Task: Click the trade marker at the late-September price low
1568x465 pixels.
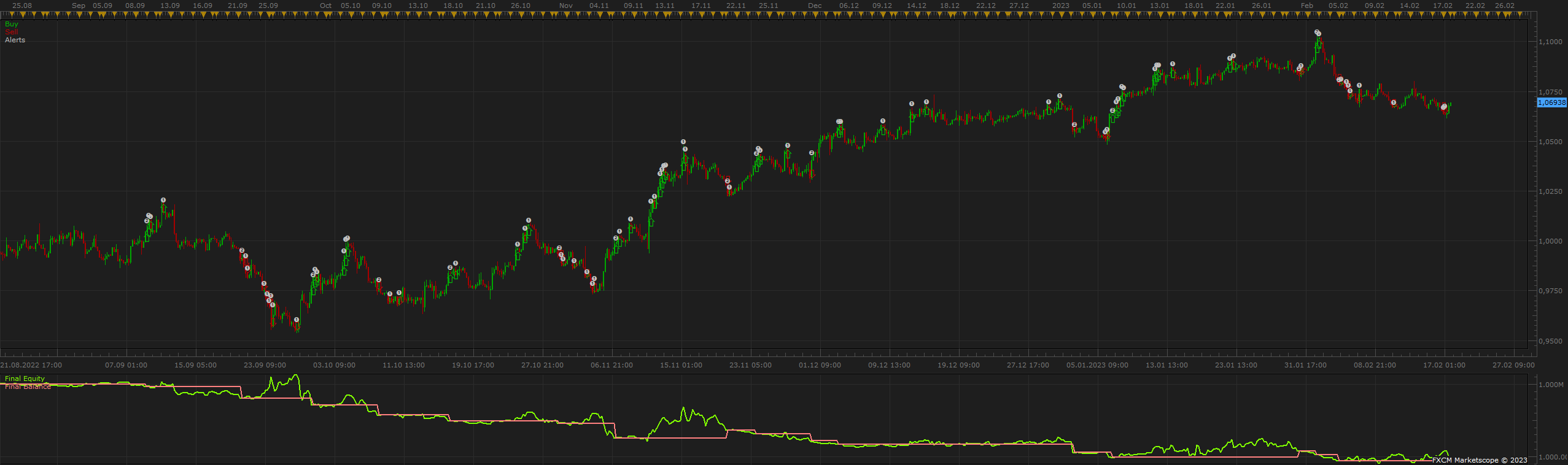Action: (x=297, y=320)
